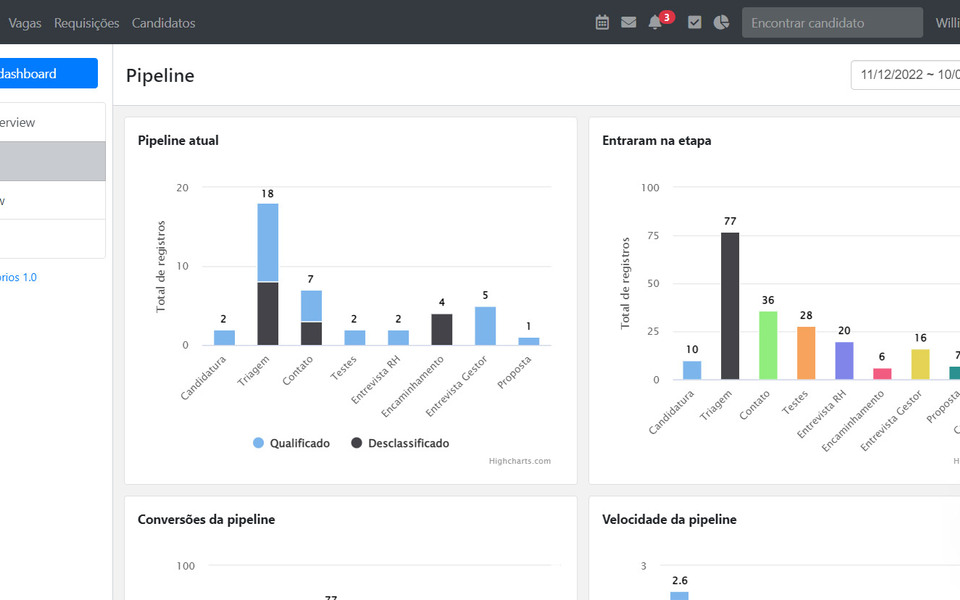
Task: Select the highlighted gray sidebar item
Action: [52, 161]
